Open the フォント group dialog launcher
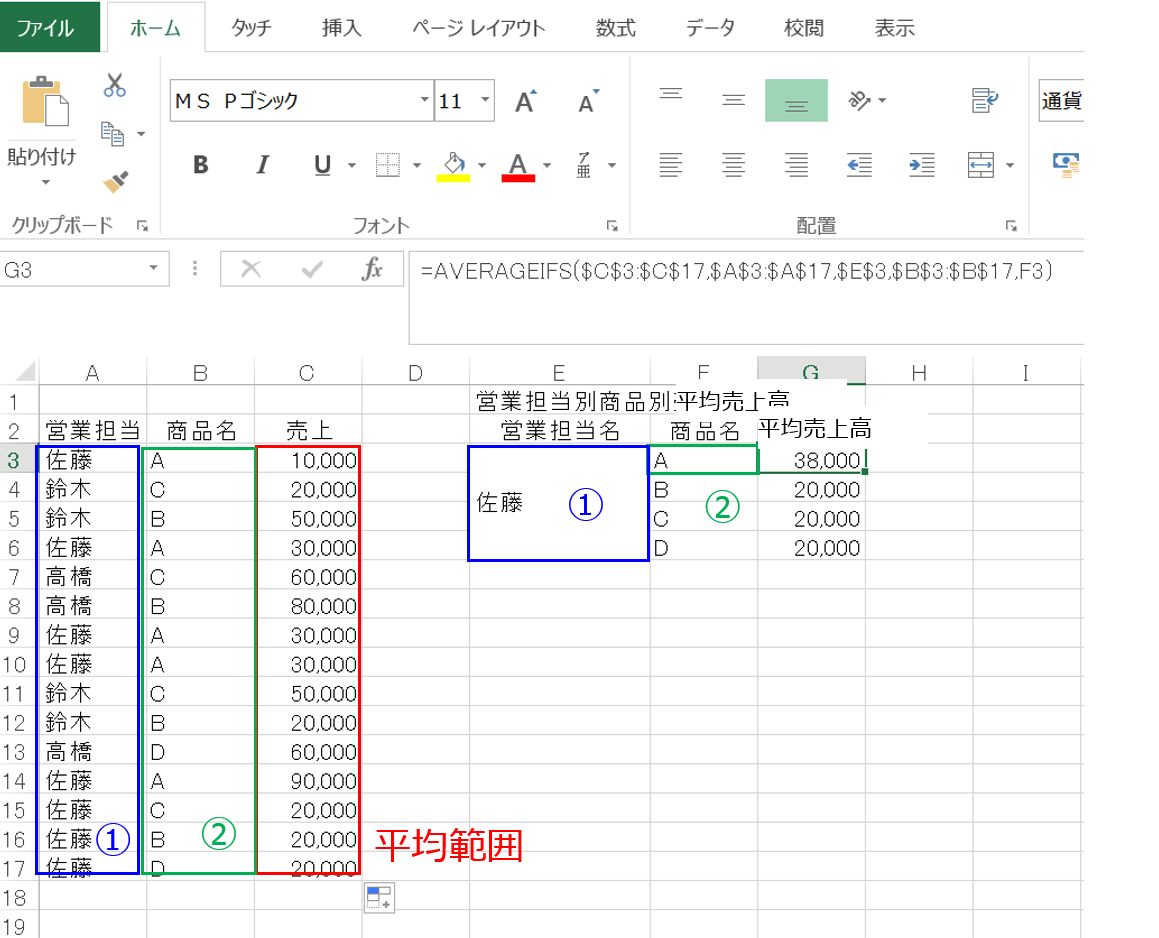 click(x=614, y=226)
